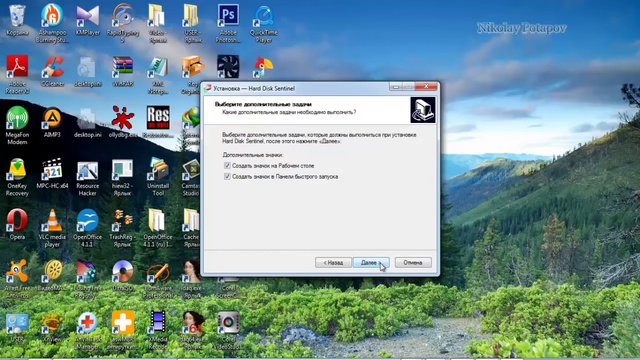
Task: Minimize the Hard Disk Sentinel setup window
Action: 395,86
